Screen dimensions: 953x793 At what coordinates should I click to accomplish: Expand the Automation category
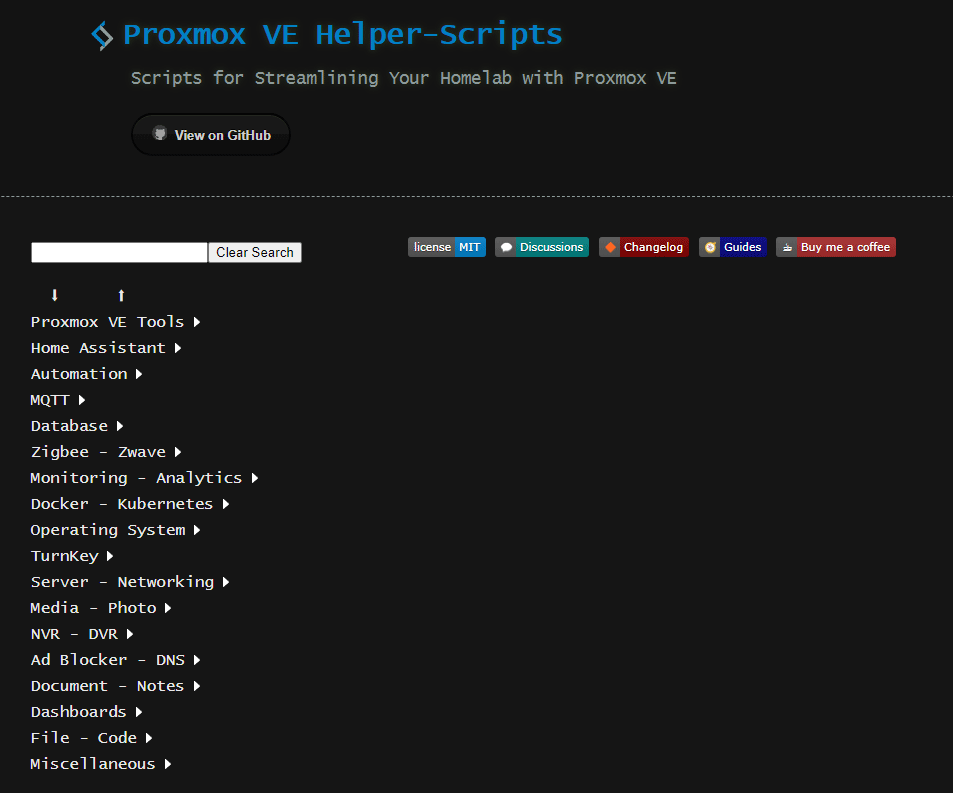86,374
